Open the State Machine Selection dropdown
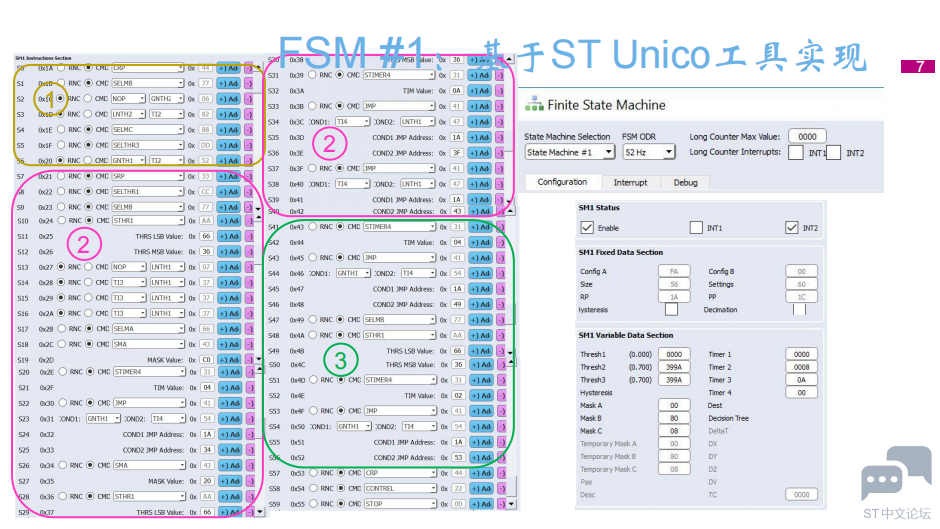 [x=570, y=152]
